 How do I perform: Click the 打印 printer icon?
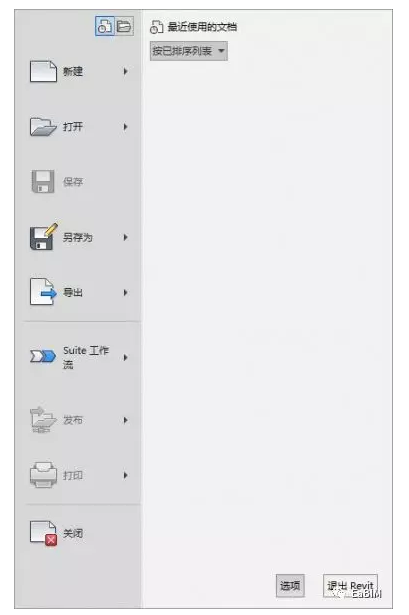pyautogui.click(x=43, y=475)
